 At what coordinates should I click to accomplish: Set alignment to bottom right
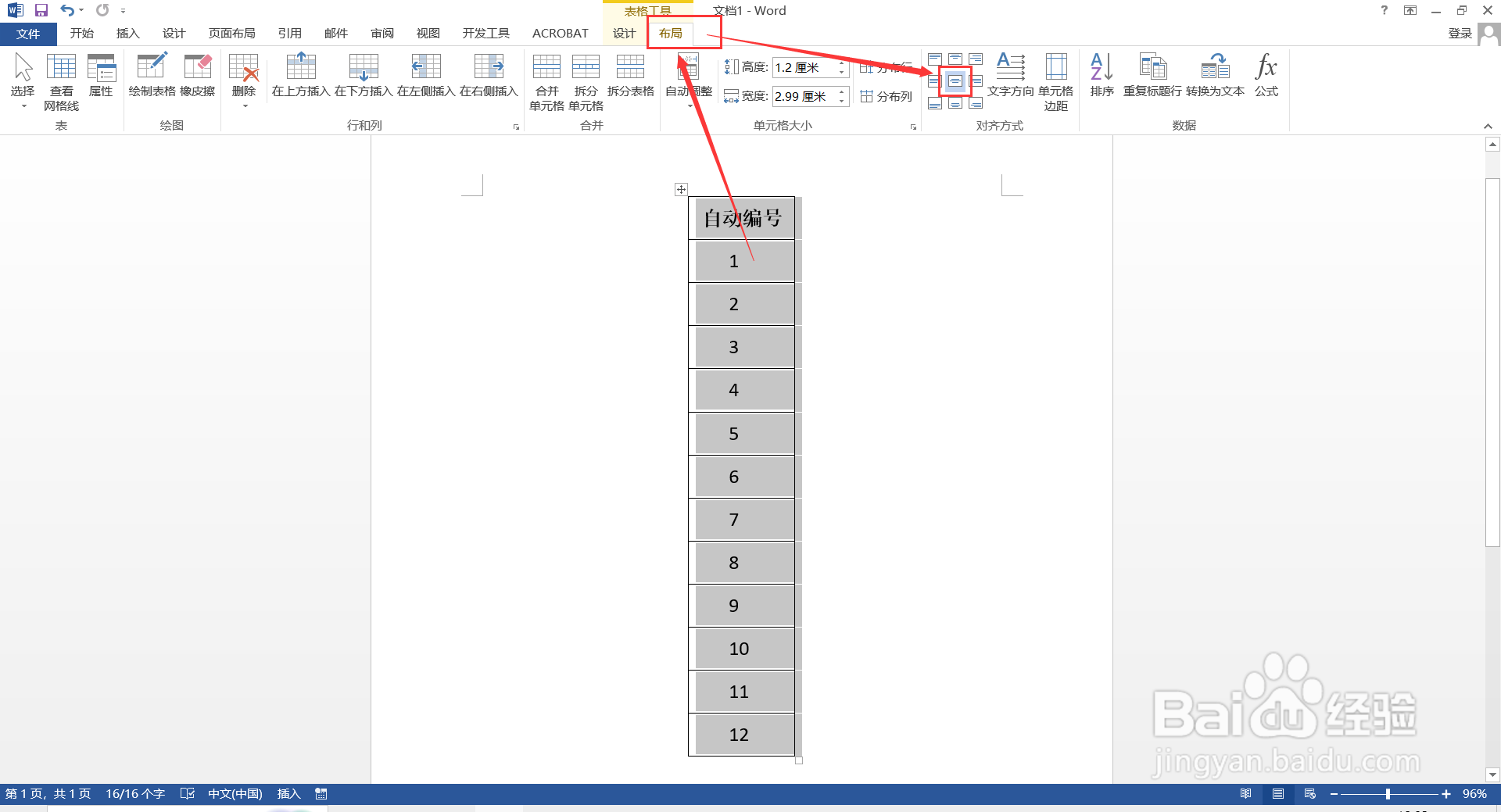tap(976, 102)
